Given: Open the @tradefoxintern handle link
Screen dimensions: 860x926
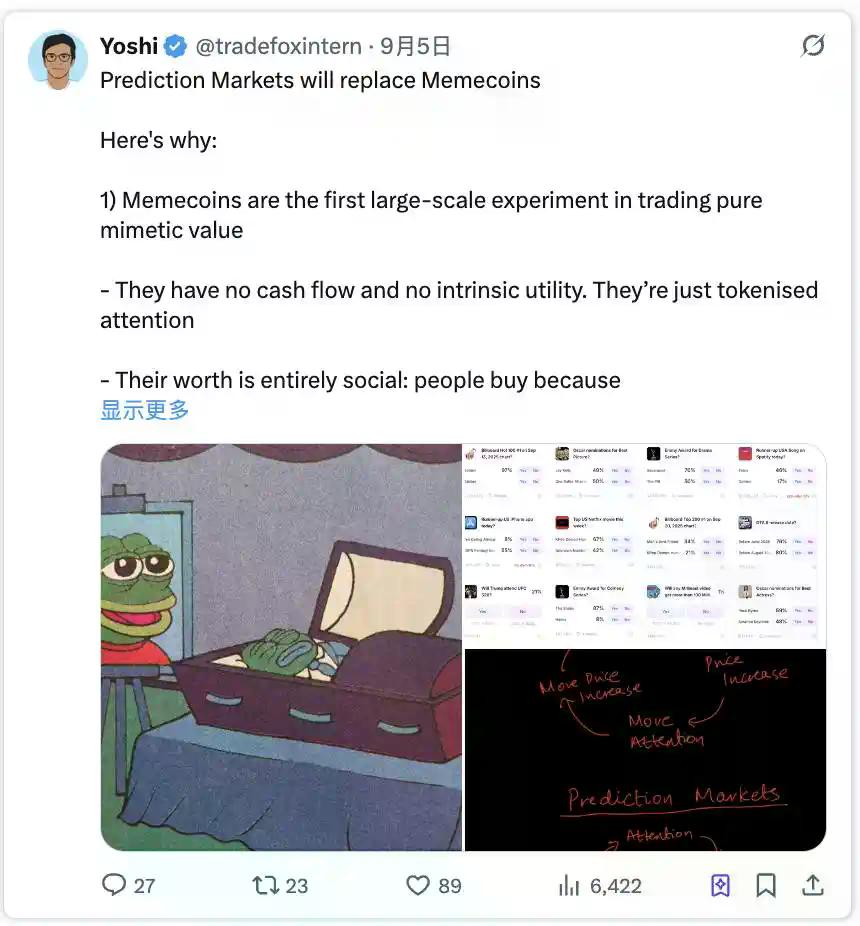Looking at the screenshot, I should tap(278, 46).
